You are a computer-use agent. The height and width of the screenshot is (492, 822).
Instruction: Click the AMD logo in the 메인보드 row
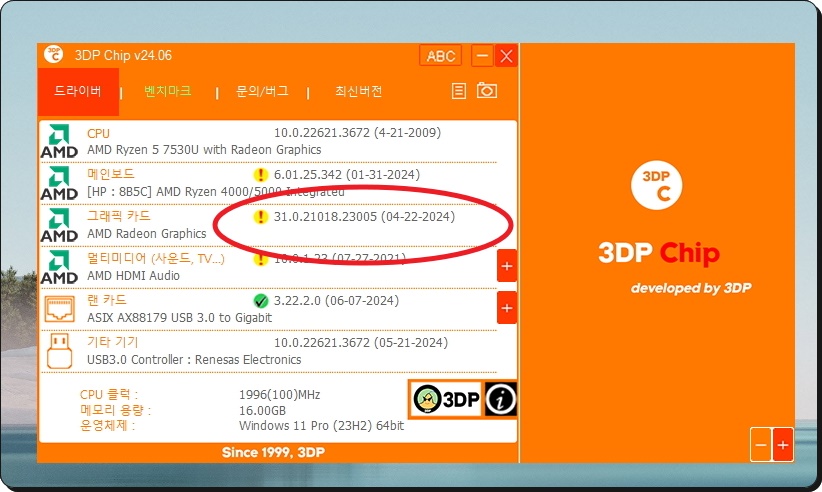point(59,183)
